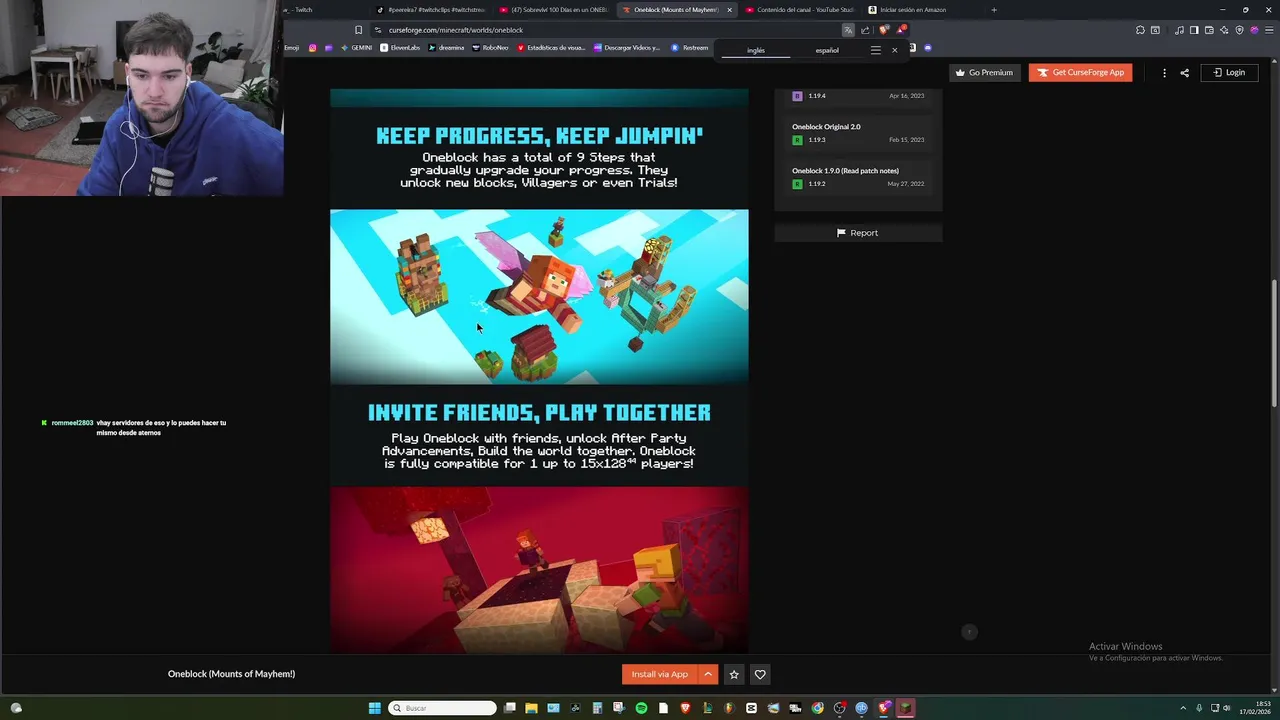Star the Oneblock project to follow it
The height and width of the screenshot is (720, 1280).
click(x=734, y=674)
